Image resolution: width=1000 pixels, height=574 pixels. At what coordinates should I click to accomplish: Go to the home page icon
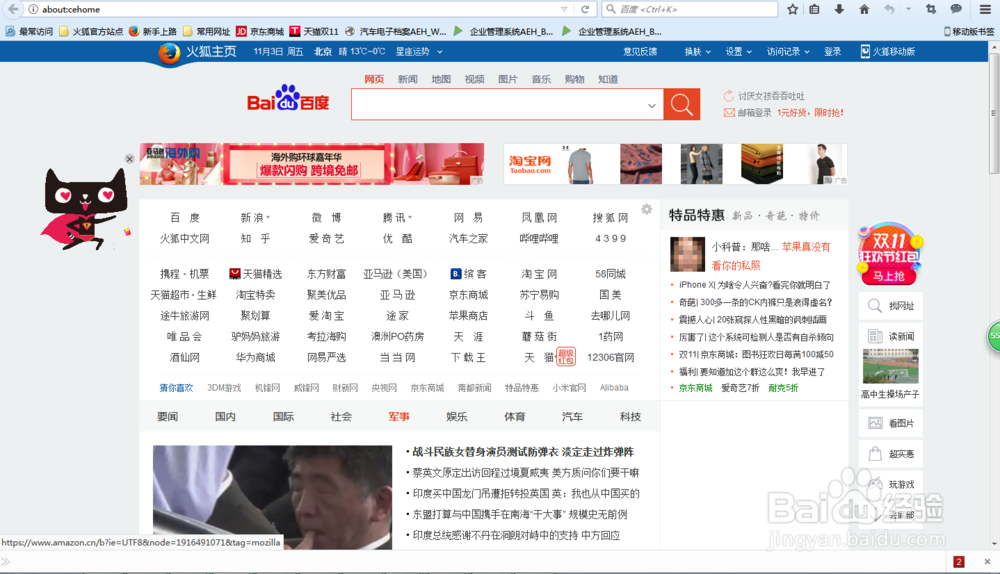[864, 9]
